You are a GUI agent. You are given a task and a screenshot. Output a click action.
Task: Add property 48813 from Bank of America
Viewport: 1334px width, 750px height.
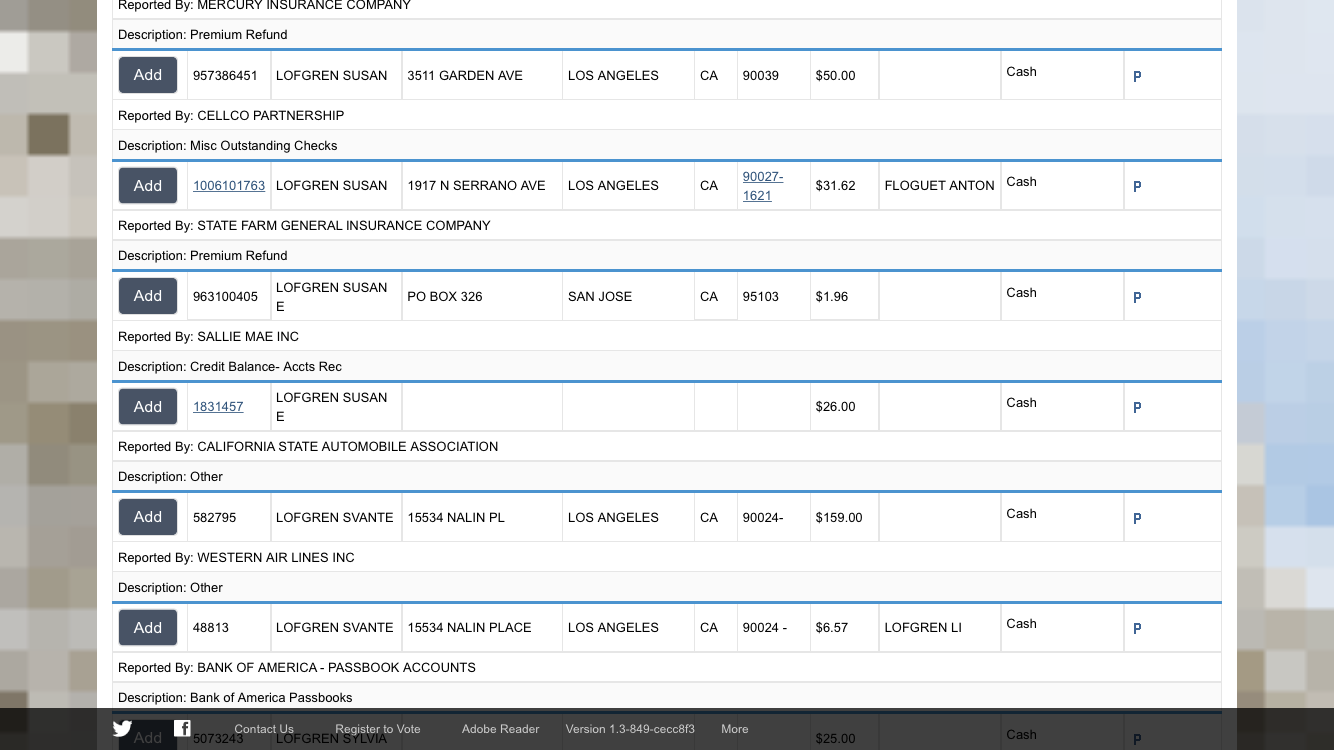tap(148, 627)
